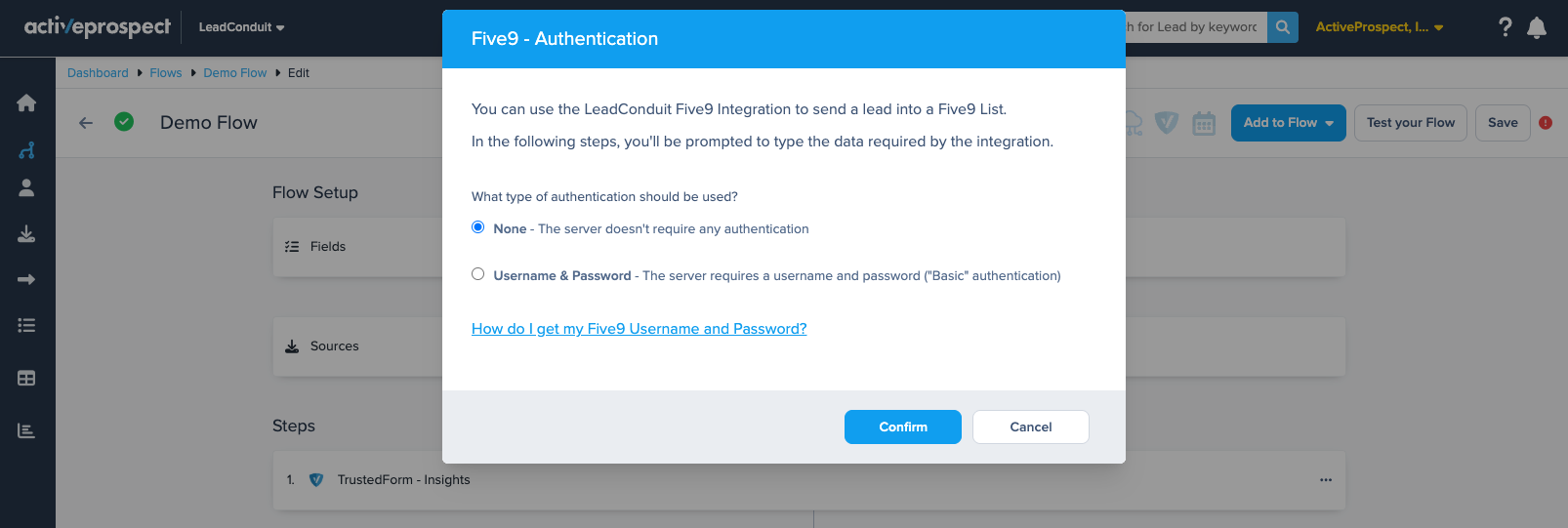Open the home icon in sidebar
The image size is (1568, 528).
[x=26, y=102]
